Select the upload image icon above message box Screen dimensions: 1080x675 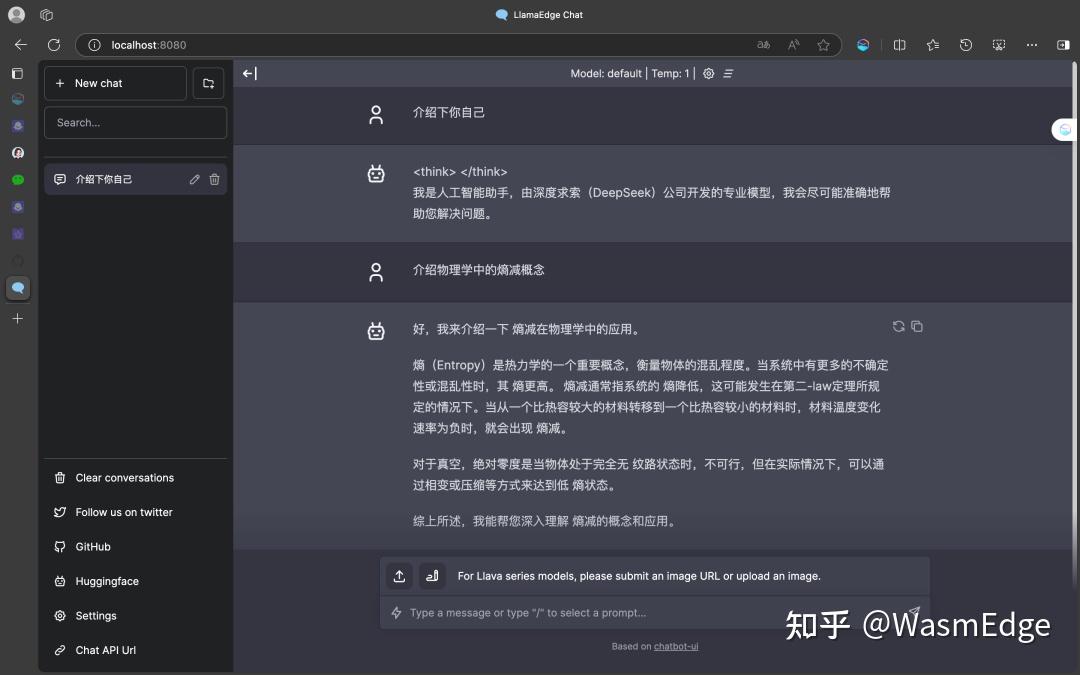pos(399,576)
